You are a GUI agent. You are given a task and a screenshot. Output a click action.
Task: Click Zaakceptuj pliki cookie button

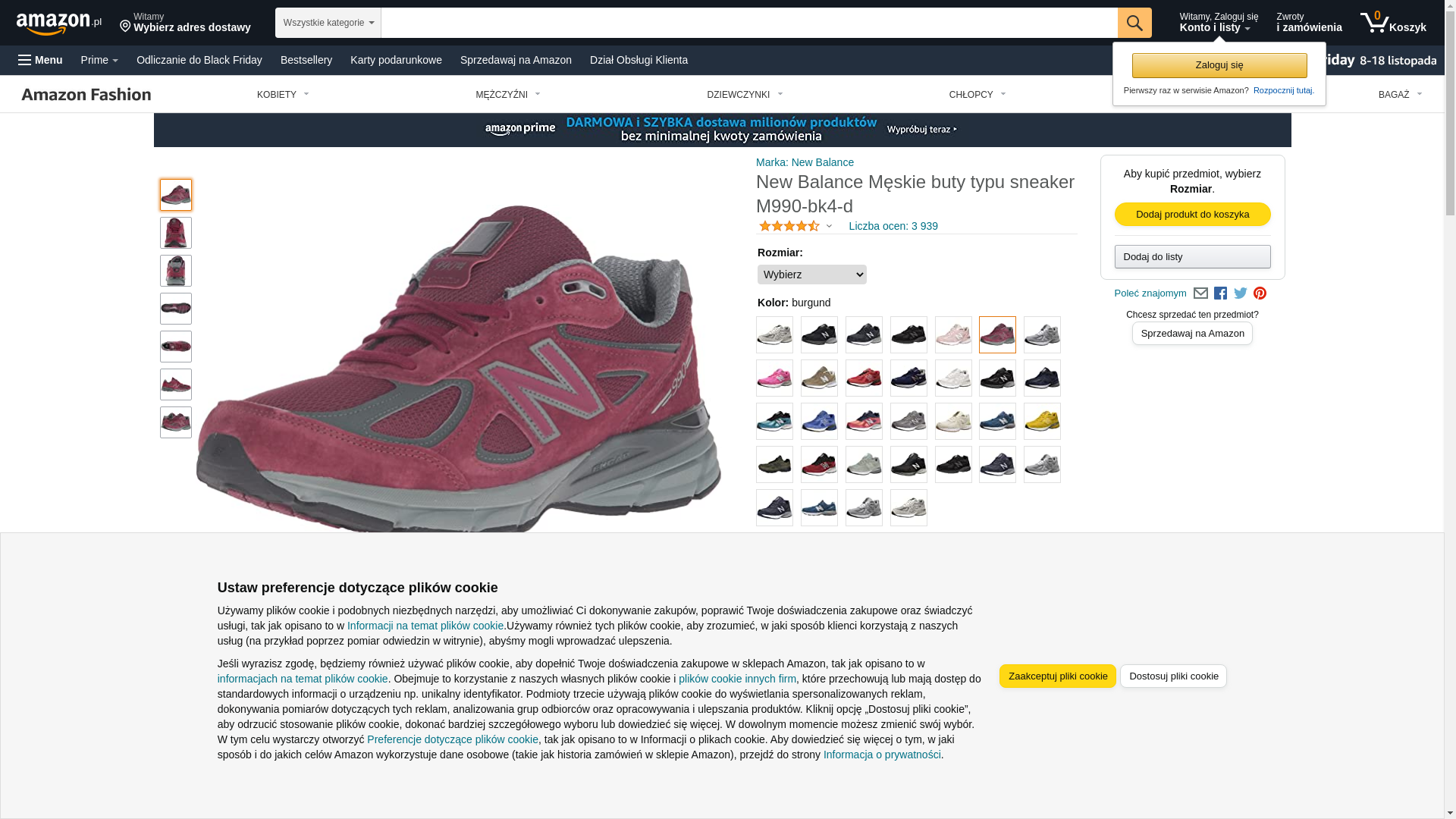click(1057, 676)
